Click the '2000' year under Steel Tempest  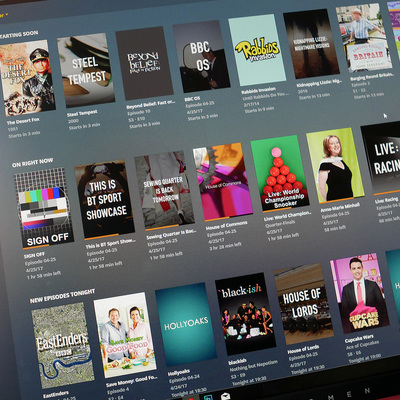[73, 121]
